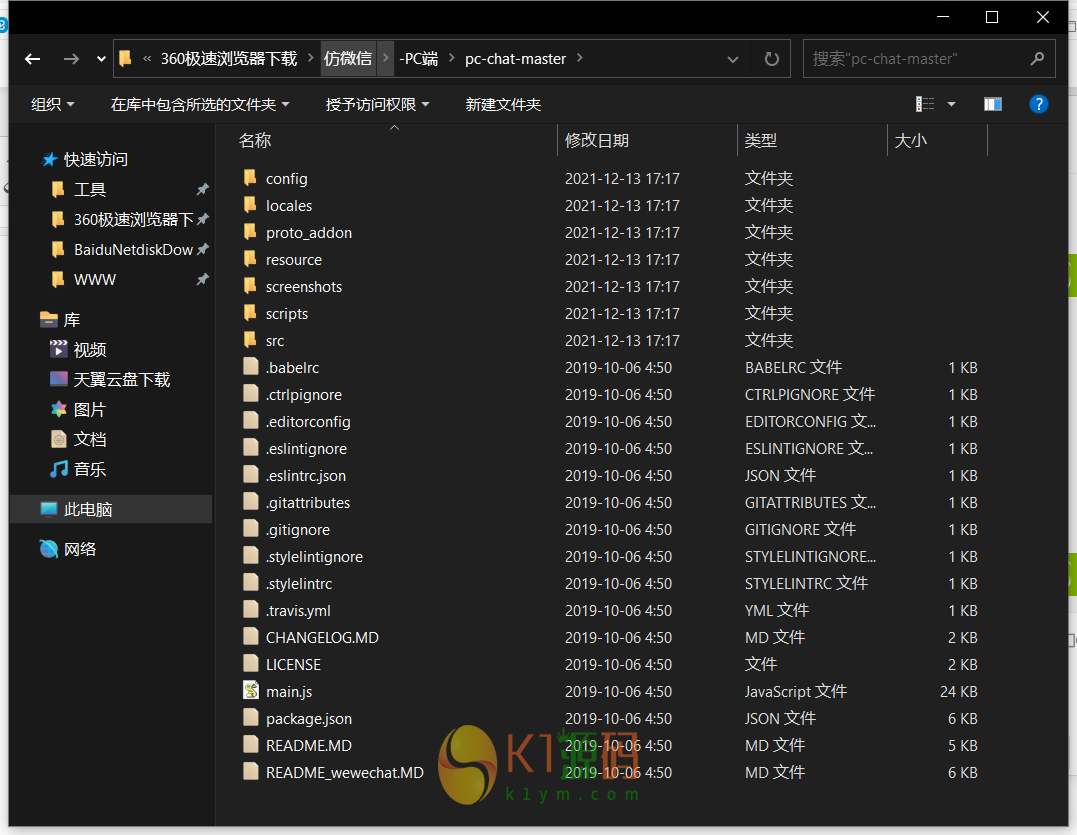Sort files by 修改日期 column header
This screenshot has height=835, width=1077.
(x=597, y=141)
